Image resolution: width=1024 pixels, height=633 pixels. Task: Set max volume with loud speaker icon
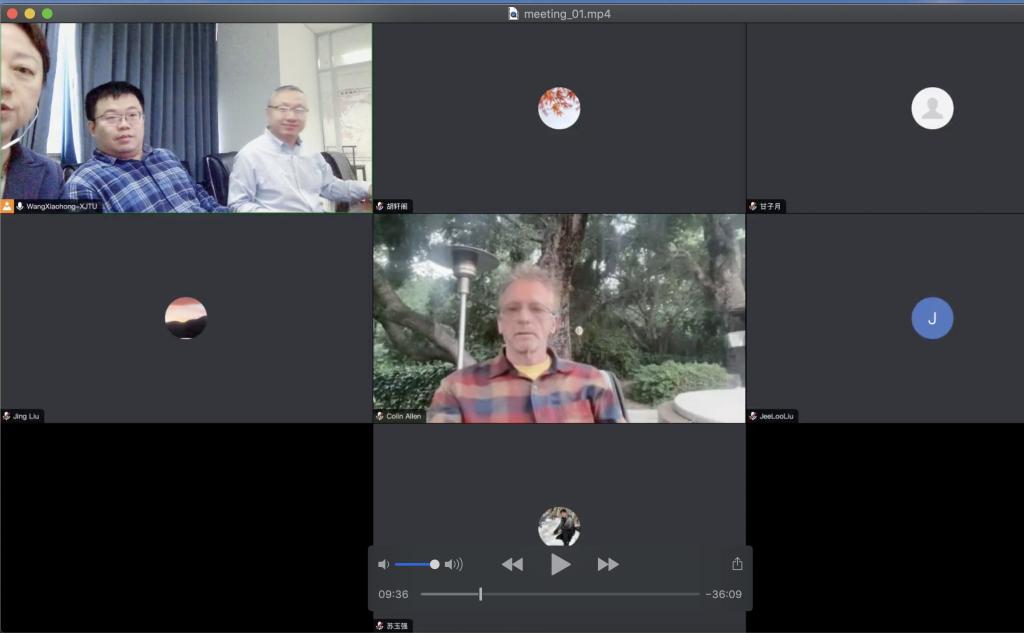pyautogui.click(x=454, y=564)
